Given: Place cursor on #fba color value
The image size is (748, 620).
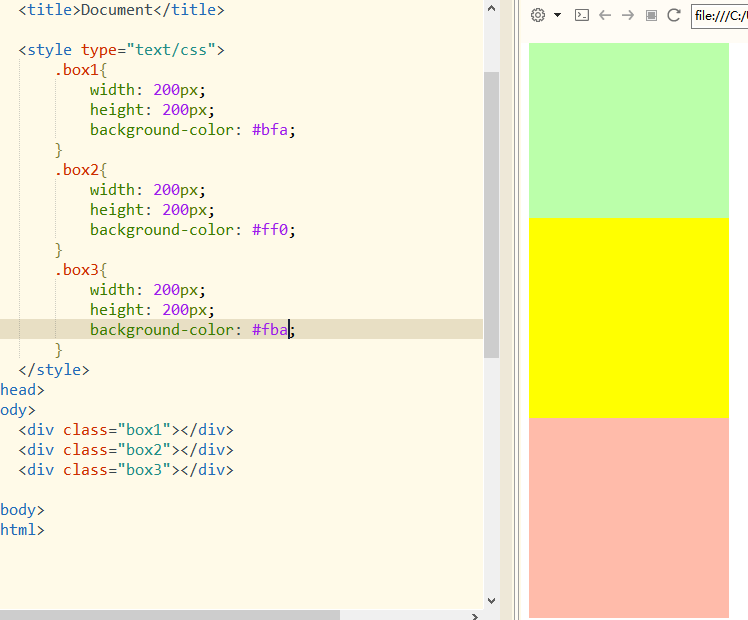Looking at the screenshot, I should pos(270,330).
